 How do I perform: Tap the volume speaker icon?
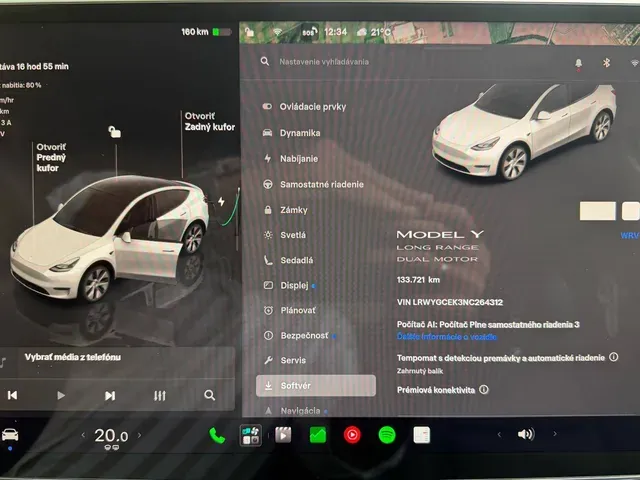point(526,434)
